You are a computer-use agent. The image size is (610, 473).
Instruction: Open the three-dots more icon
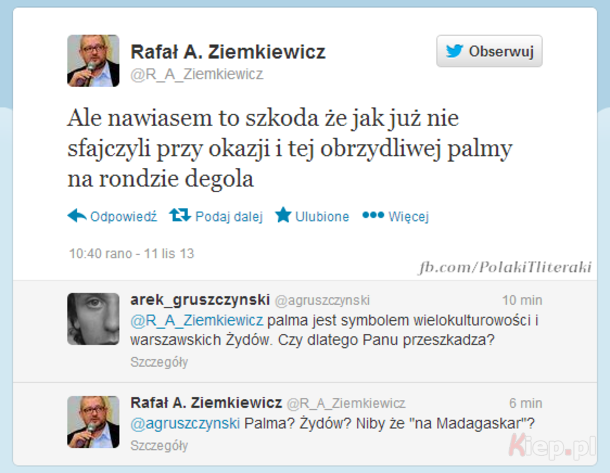(373, 215)
